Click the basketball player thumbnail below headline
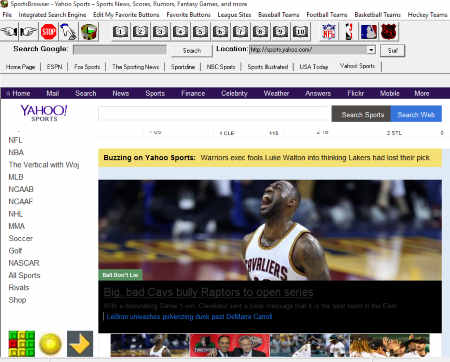Image resolution: width=450 pixels, height=362 pixels. (x=150, y=346)
